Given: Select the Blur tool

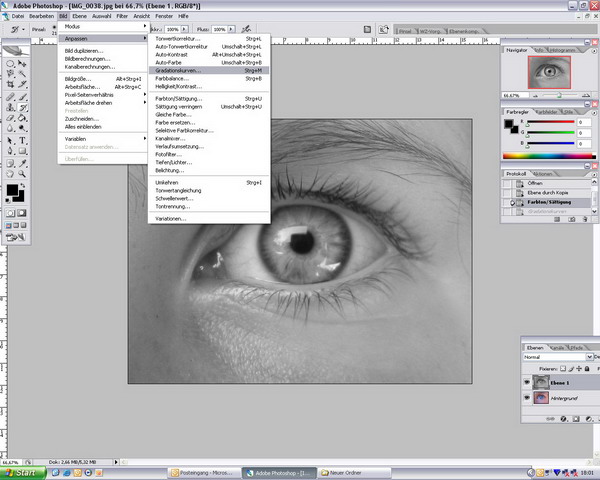Looking at the screenshot, I should click(10, 128).
